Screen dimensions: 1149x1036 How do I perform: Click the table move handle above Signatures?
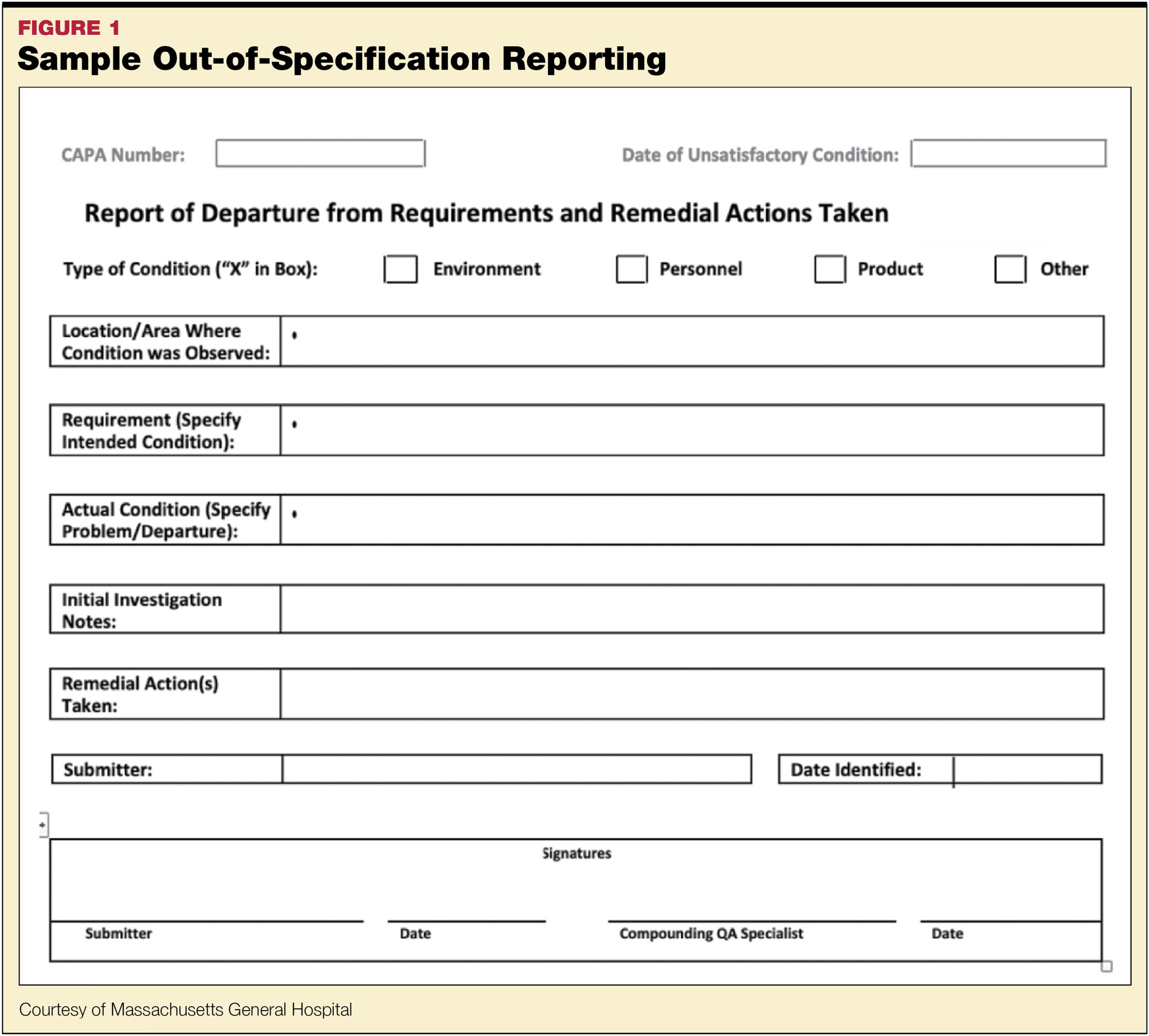(43, 824)
